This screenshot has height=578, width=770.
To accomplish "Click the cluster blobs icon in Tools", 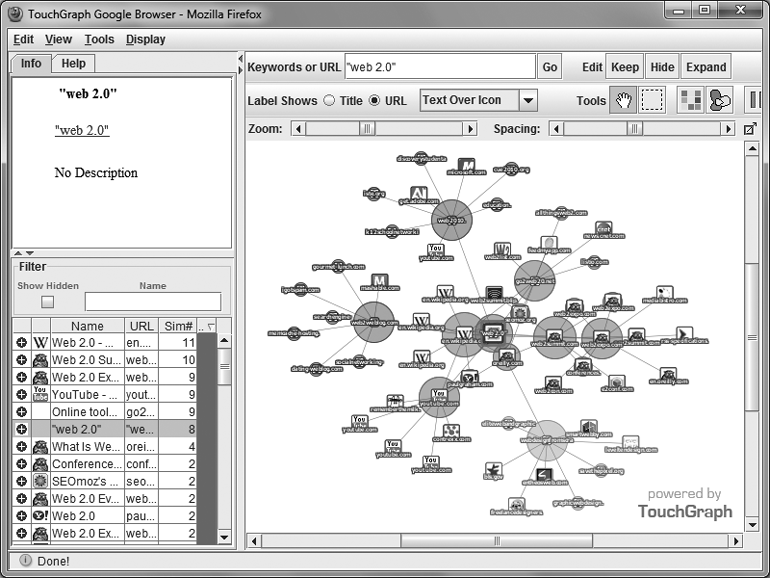I will (719, 100).
